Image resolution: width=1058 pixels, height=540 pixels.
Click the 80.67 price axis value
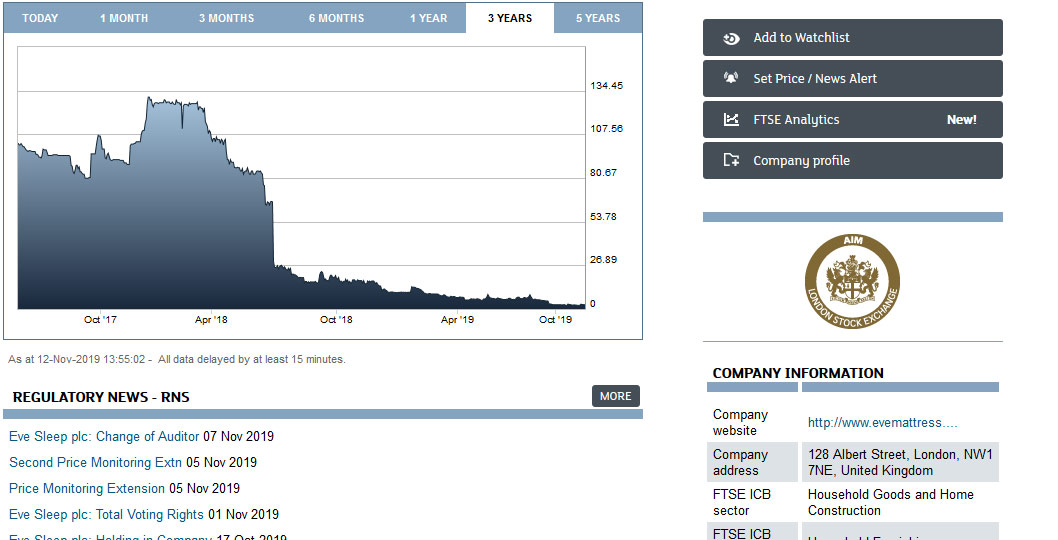tap(603, 173)
